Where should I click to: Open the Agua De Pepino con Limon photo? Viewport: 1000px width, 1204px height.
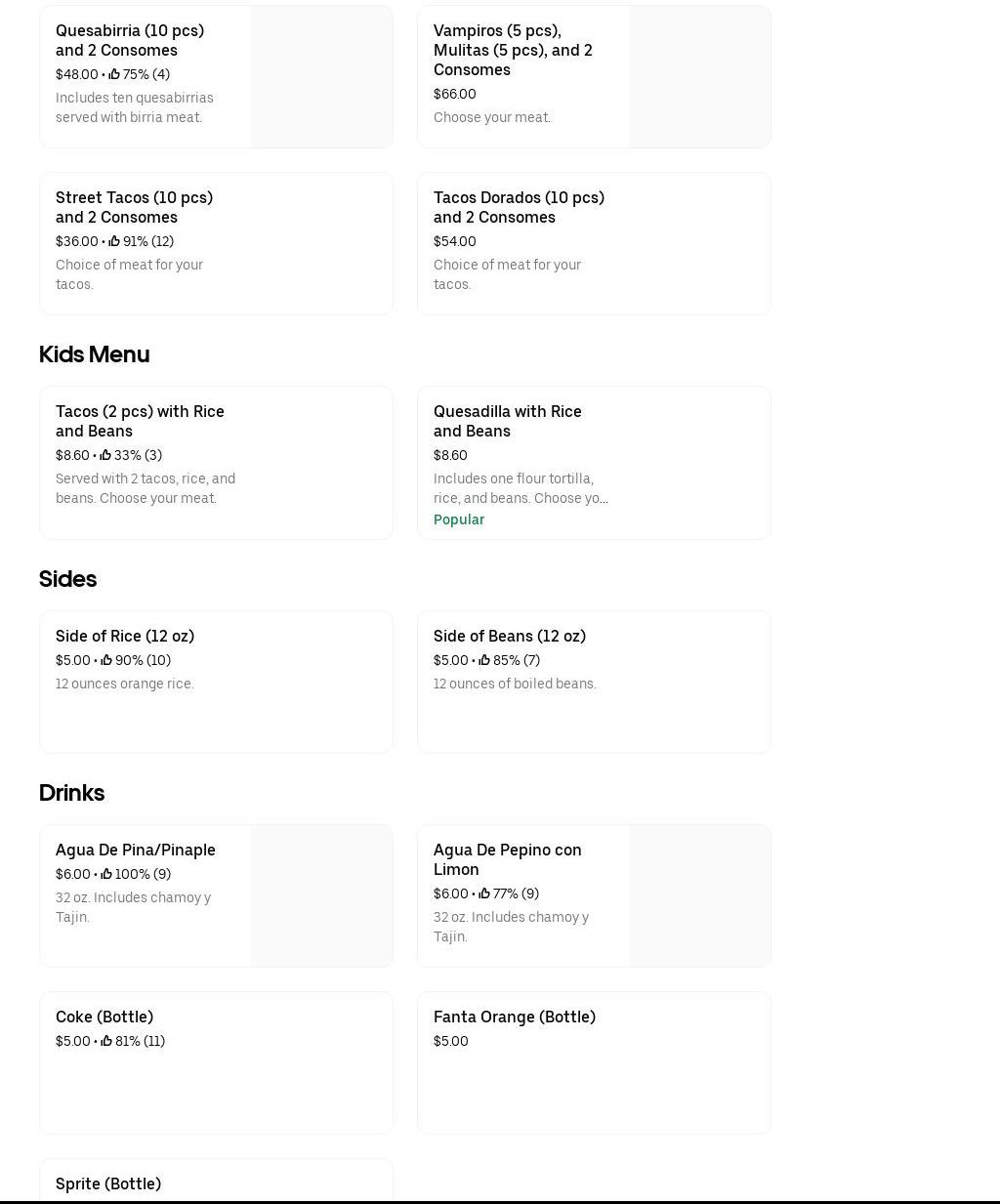pyautogui.click(x=699, y=896)
